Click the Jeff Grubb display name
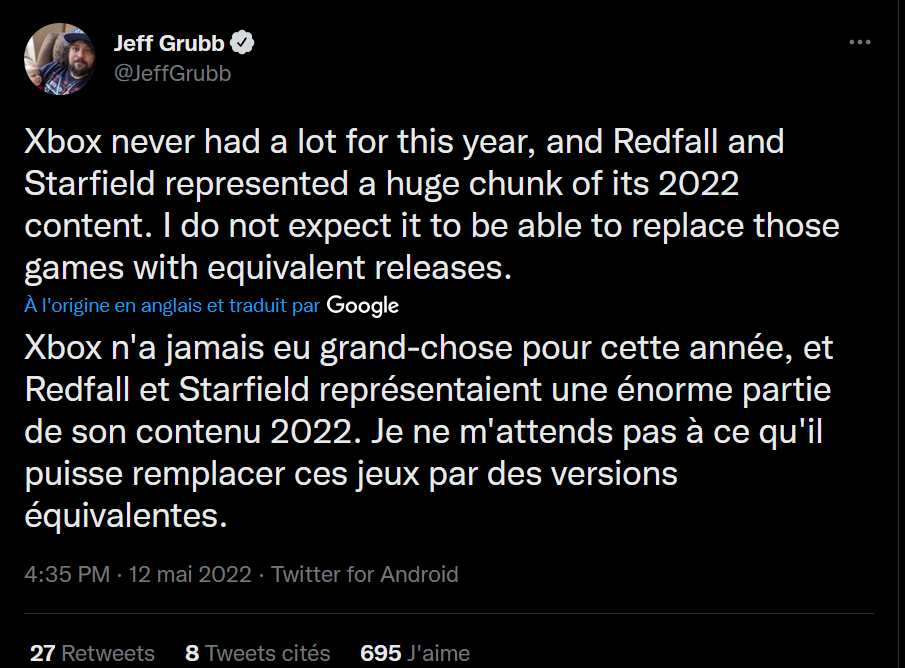The height and width of the screenshot is (668, 905). pyautogui.click(x=169, y=43)
